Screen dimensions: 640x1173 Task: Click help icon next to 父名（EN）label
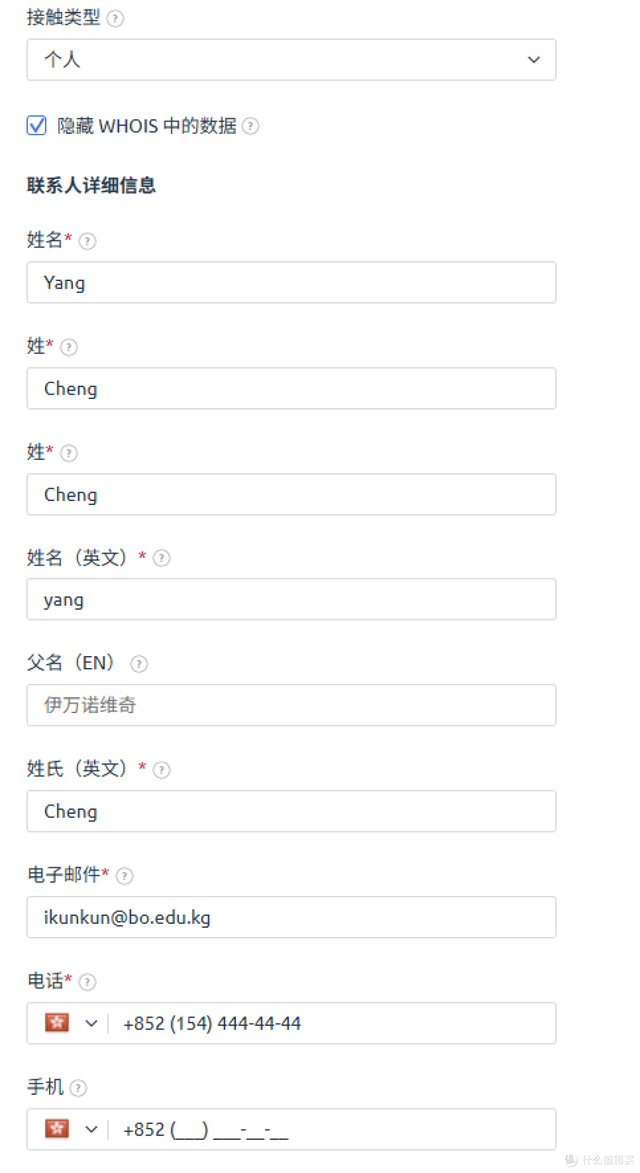(x=139, y=664)
